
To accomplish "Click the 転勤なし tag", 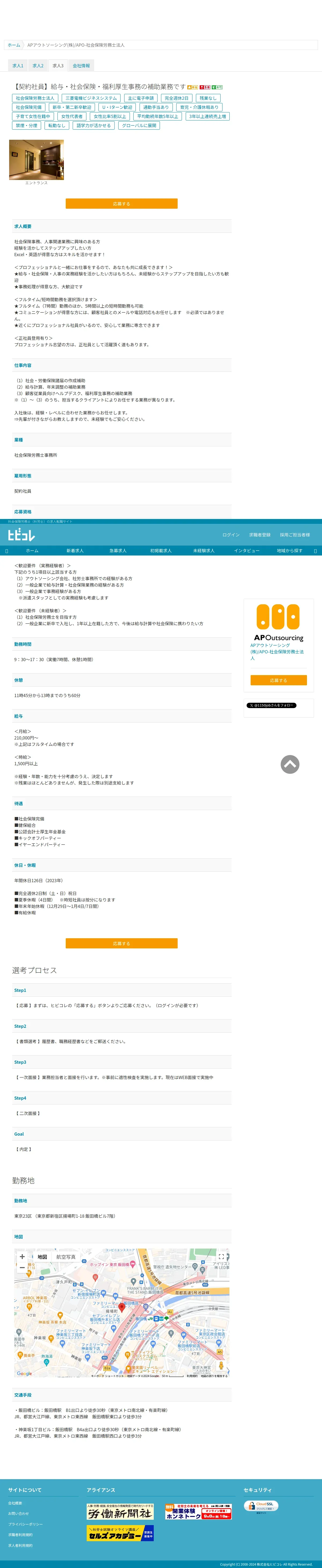I will click(x=57, y=125).
